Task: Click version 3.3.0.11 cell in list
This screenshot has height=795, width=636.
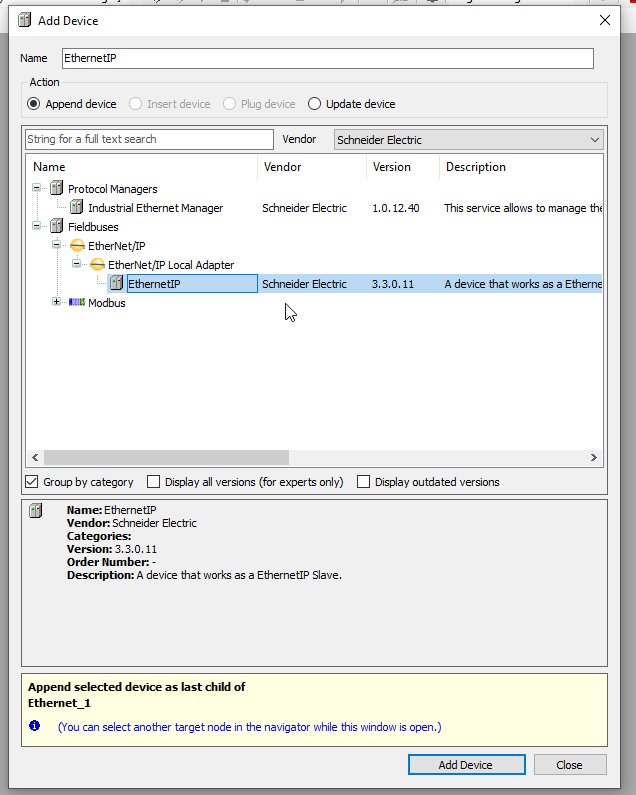Action: 393,284
